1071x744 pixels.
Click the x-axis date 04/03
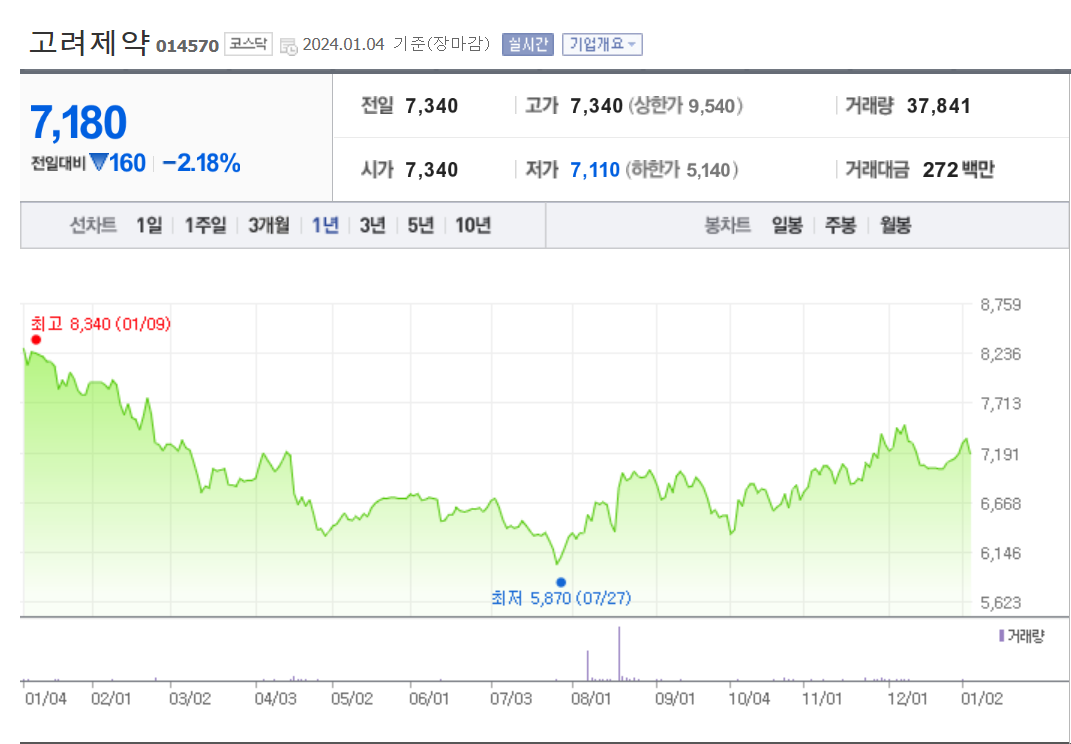tap(276, 700)
